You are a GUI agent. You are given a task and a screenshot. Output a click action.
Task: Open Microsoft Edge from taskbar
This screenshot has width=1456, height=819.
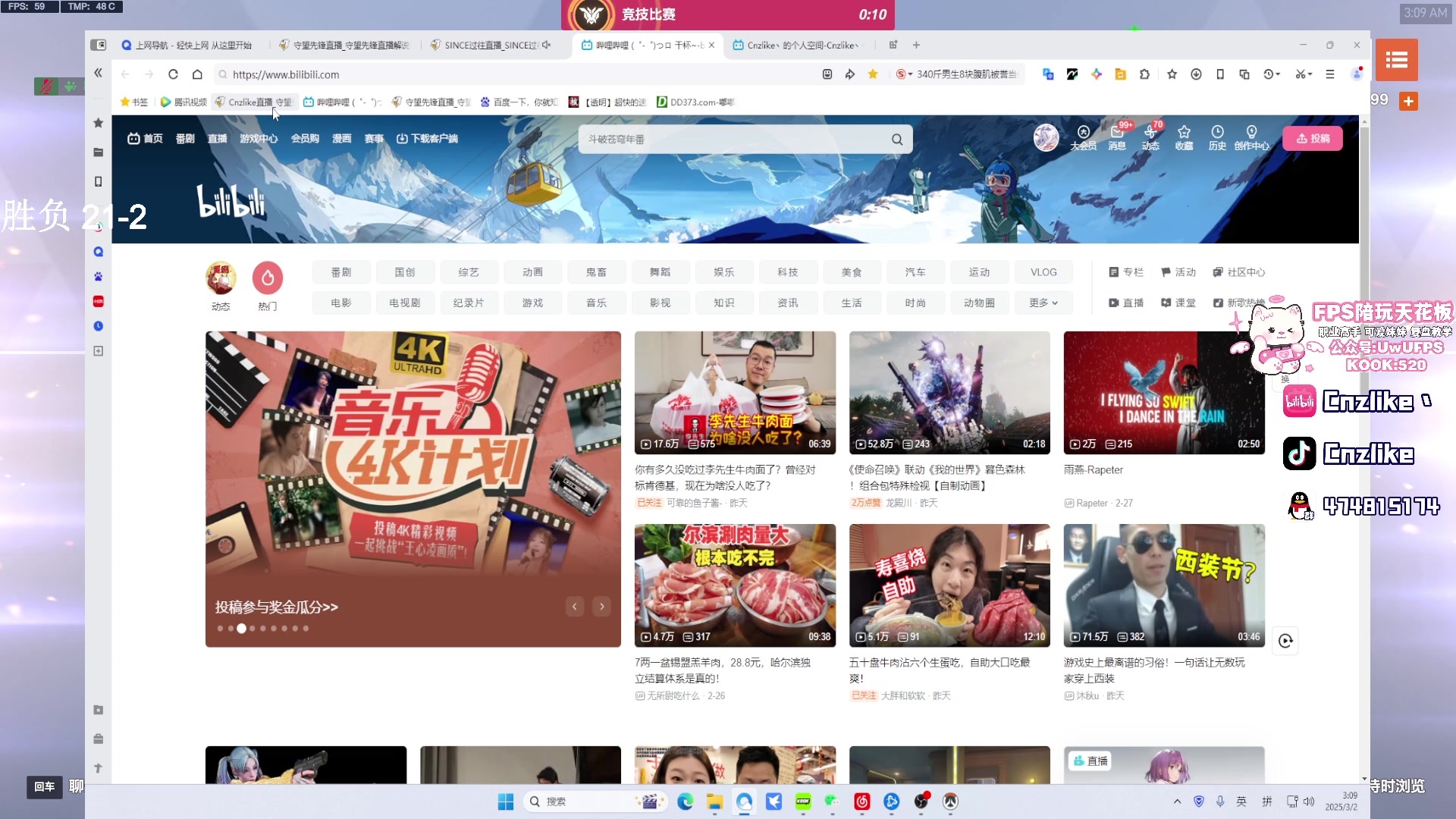(x=685, y=802)
